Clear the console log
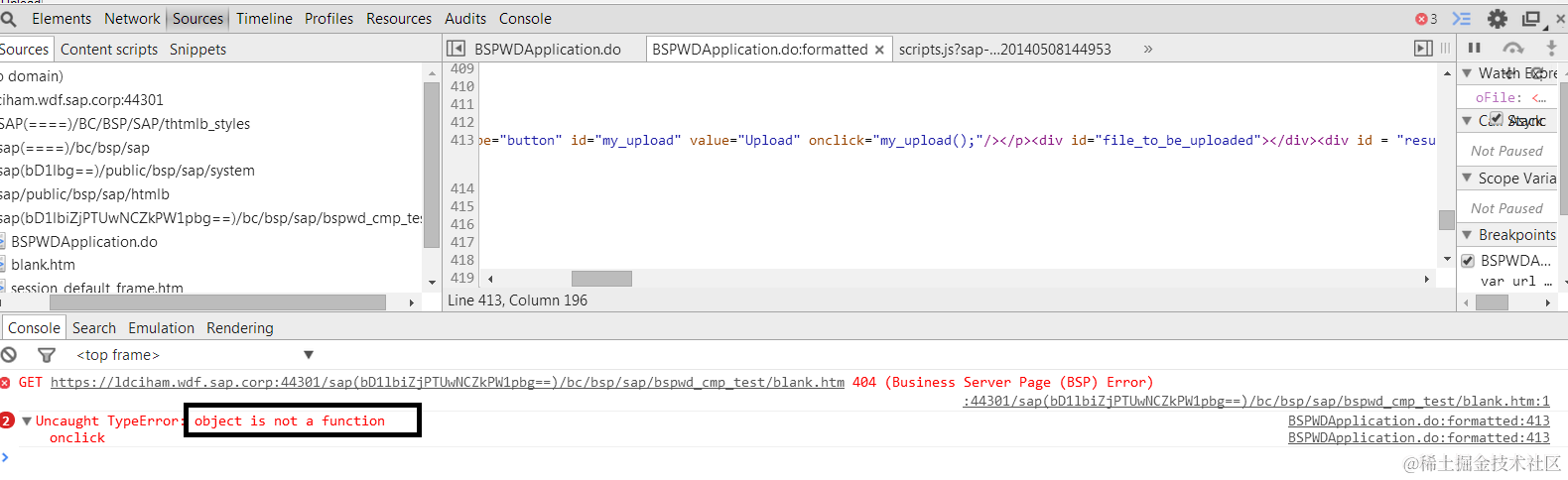 [x=9, y=354]
